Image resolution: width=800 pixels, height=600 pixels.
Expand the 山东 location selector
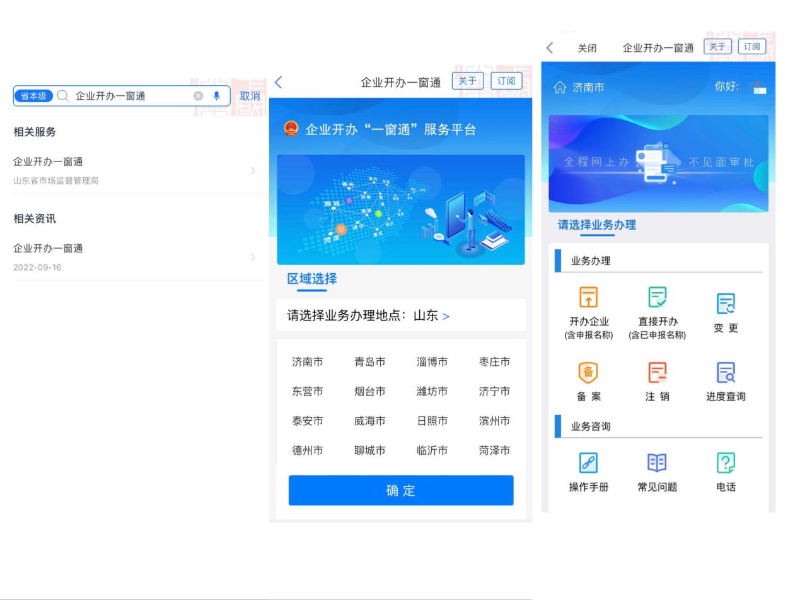pyautogui.click(x=446, y=316)
